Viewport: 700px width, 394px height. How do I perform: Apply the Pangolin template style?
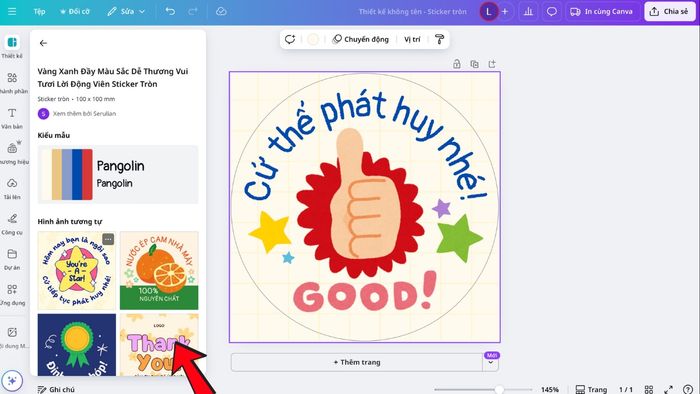(118, 174)
